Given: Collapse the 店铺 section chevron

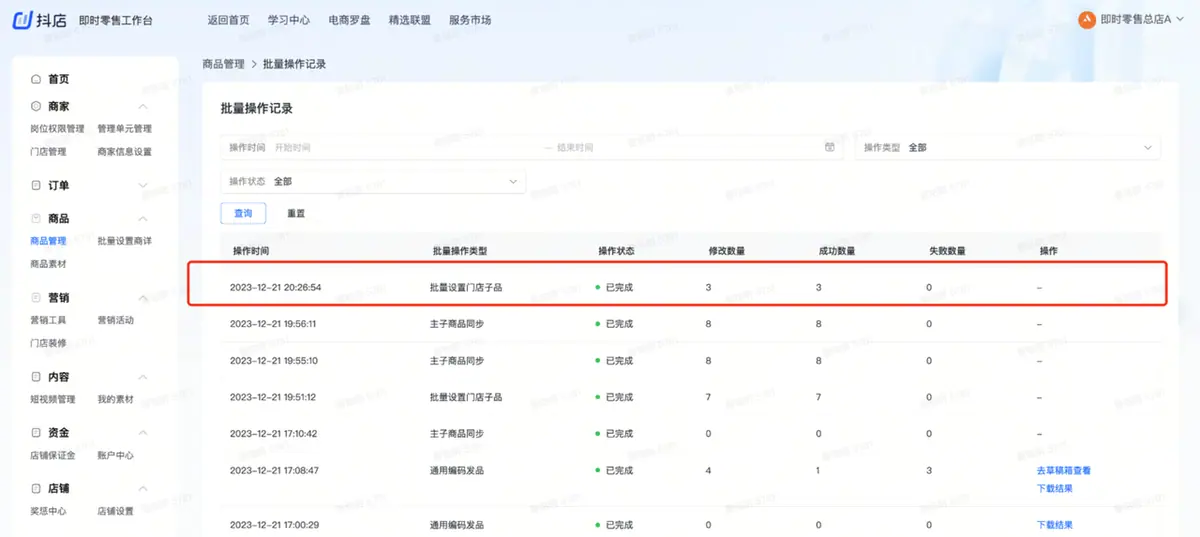Looking at the screenshot, I should 143,489.
